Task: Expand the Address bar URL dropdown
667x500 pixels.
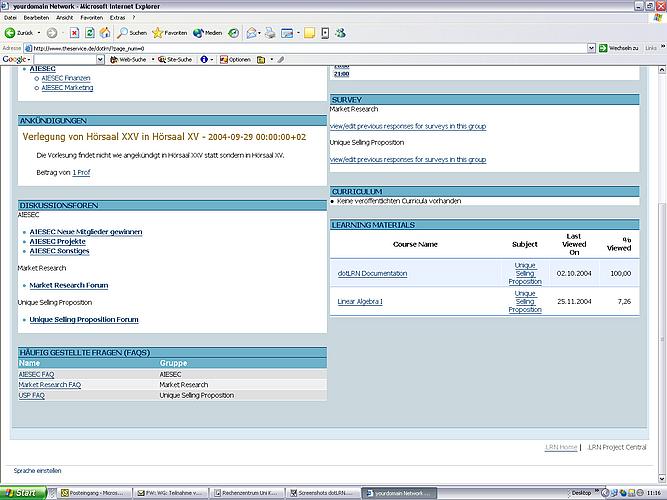Action: (x=591, y=48)
